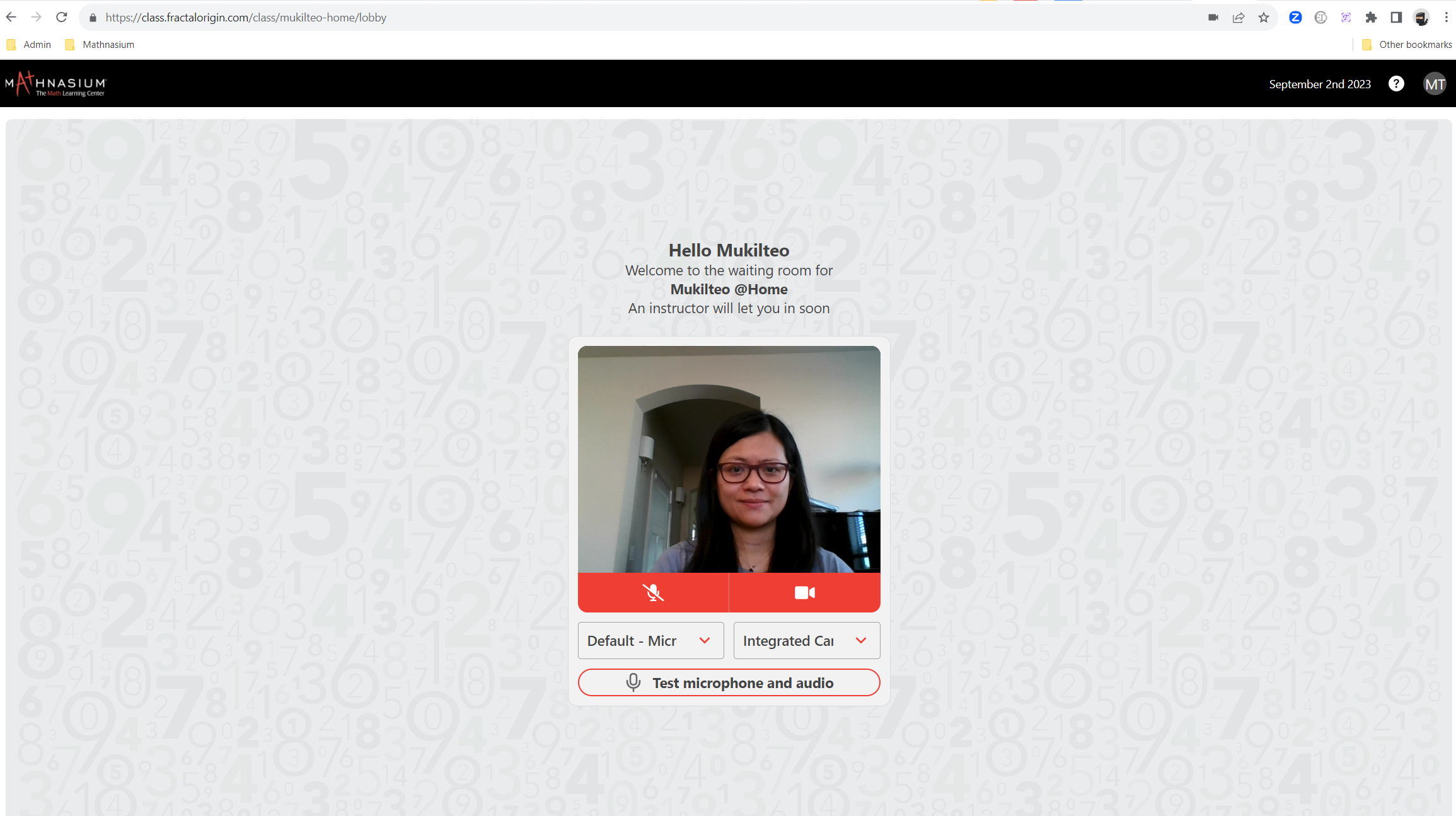Open the Chrome profile avatar
This screenshot has width=1456, height=816.
tap(1421, 18)
